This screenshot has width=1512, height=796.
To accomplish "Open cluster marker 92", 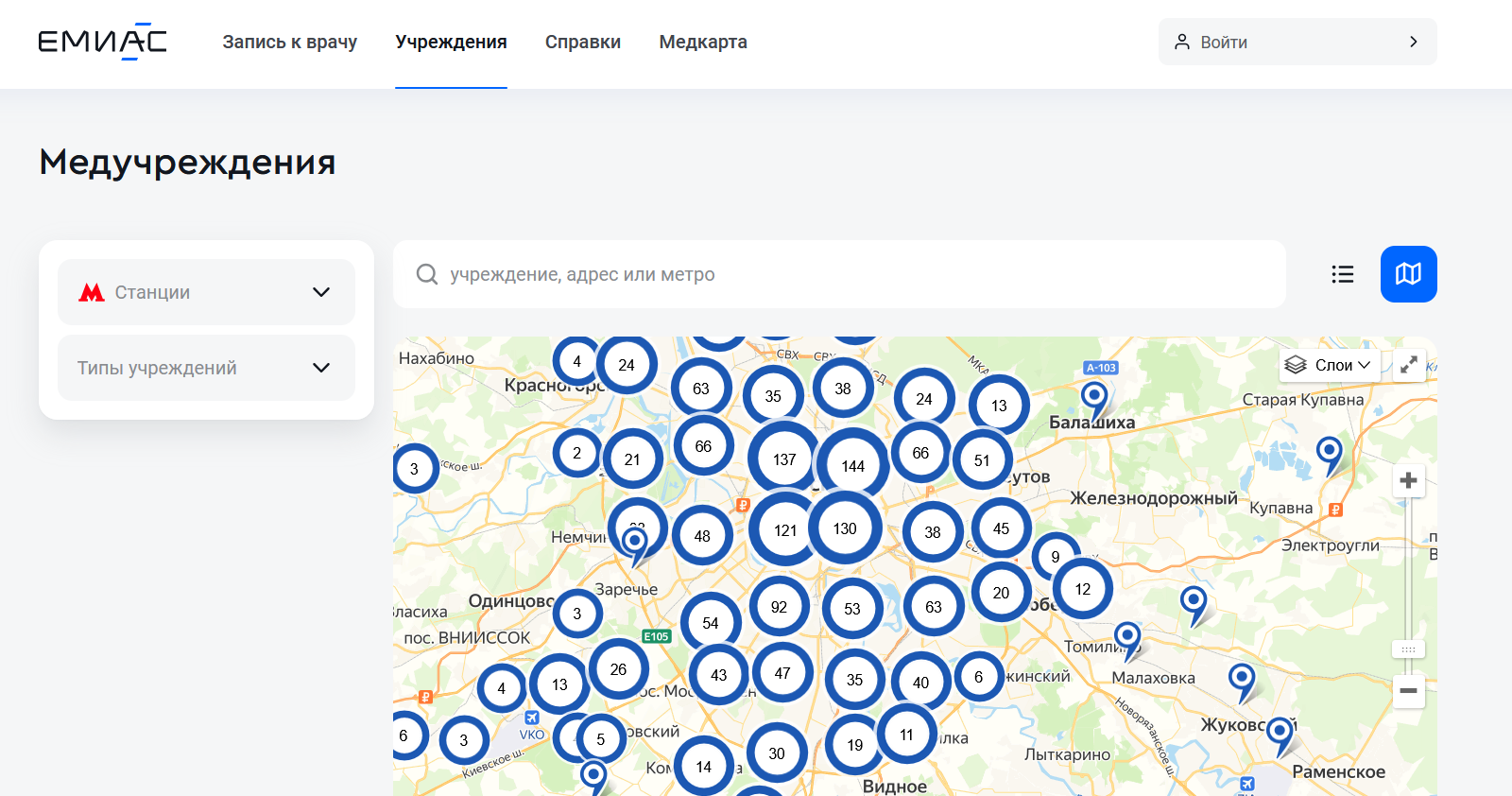I will coord(779,607).
